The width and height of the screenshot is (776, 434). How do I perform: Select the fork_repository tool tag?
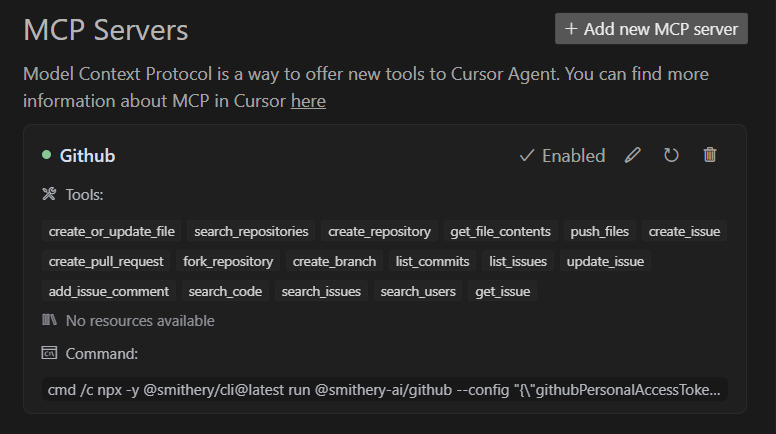(228, 261)
